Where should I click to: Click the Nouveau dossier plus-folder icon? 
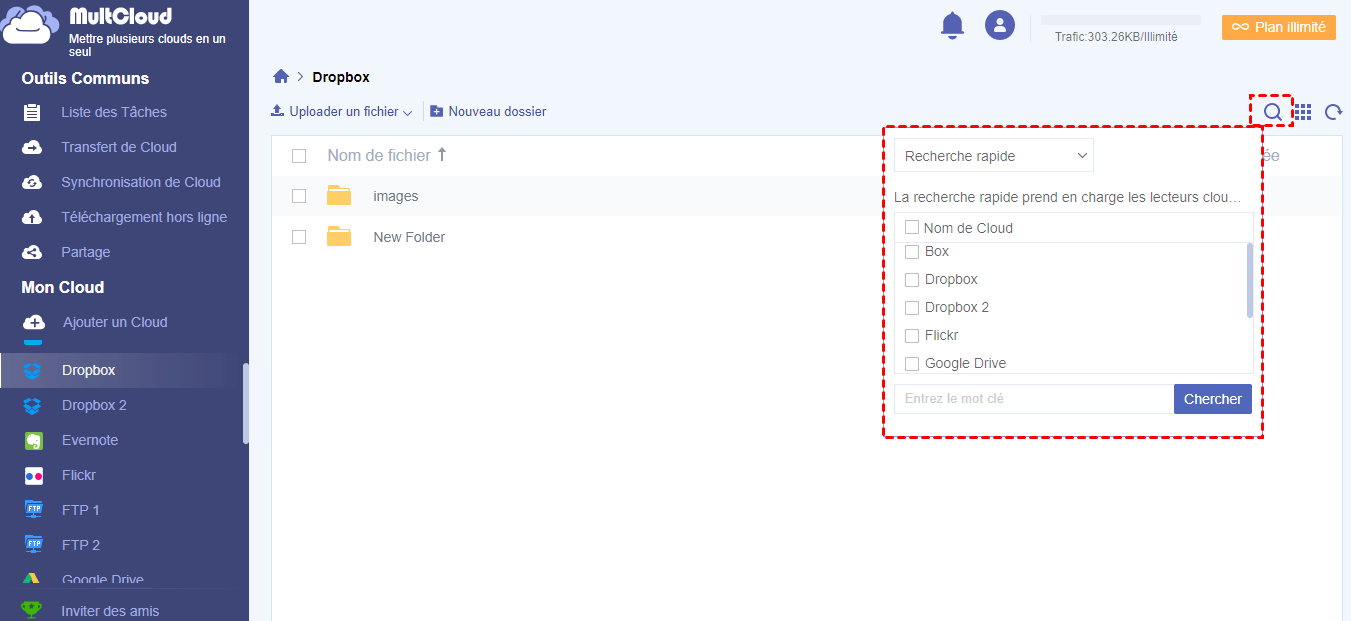(x=437, y=112)
